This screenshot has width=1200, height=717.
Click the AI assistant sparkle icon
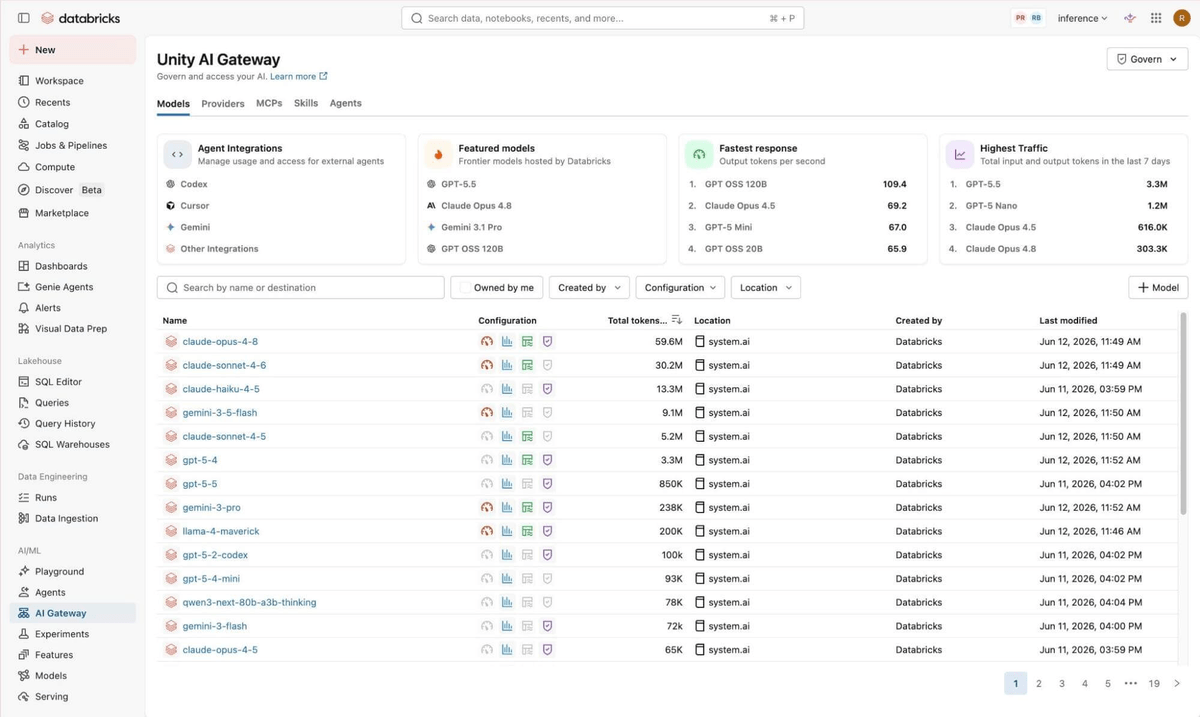[1130, 18]
